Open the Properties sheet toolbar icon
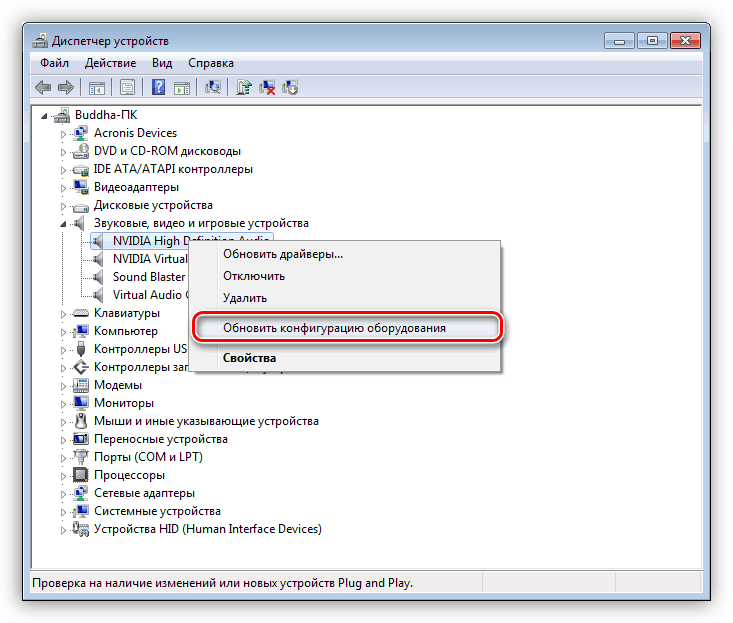 (127, 87)
